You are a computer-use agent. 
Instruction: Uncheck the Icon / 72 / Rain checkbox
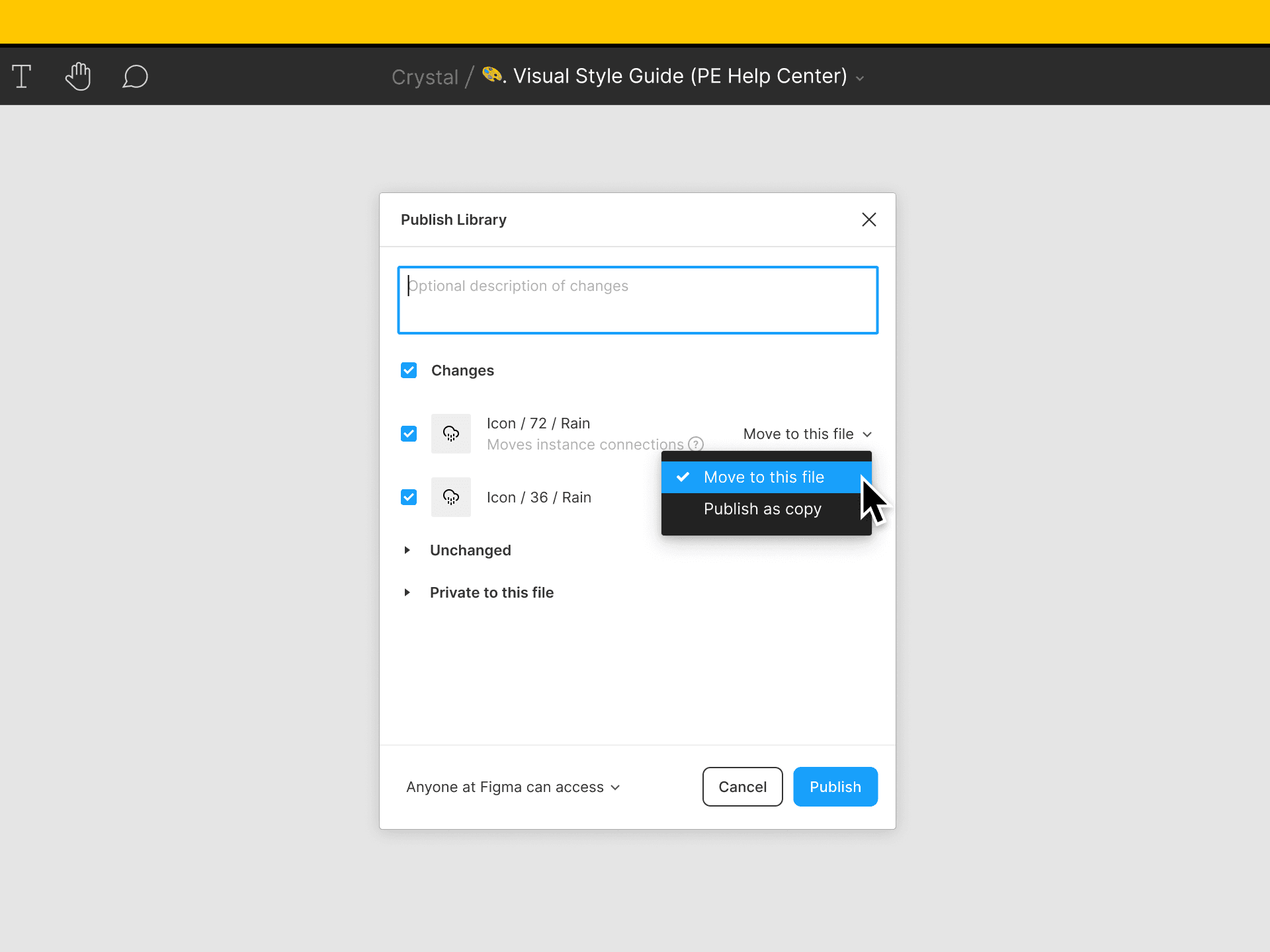click(x=409, y=434)
